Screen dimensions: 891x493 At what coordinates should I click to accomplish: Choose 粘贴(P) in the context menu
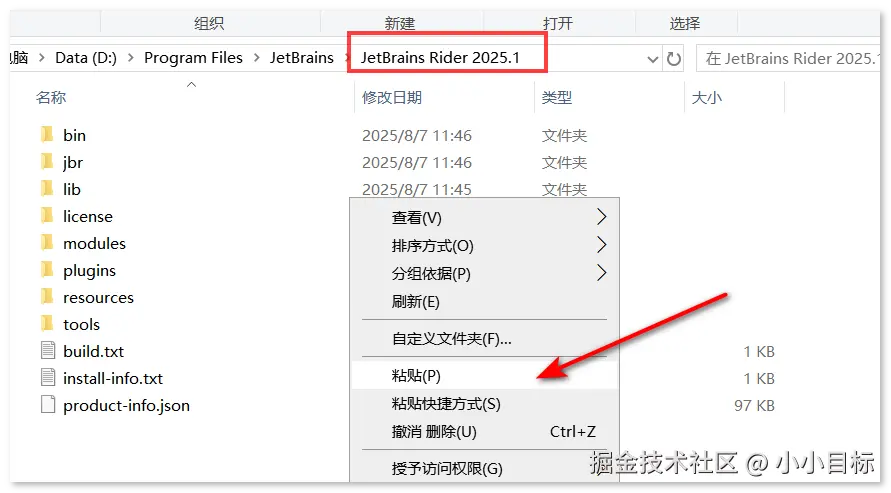coord(484,375)
